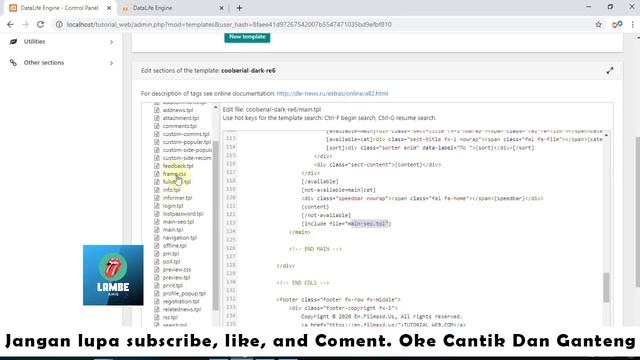This screenshot has width=640, height=360.
Task: Click the LAMBE logo thumbnail overlay
Action: click(113, 275)
